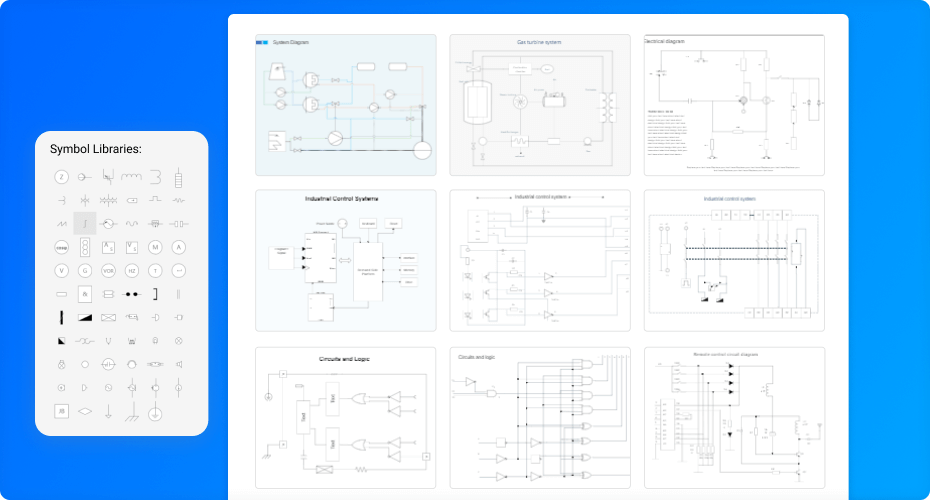Open the Gas turbine system template
This screenshot has height=500, width=930.
540,105
